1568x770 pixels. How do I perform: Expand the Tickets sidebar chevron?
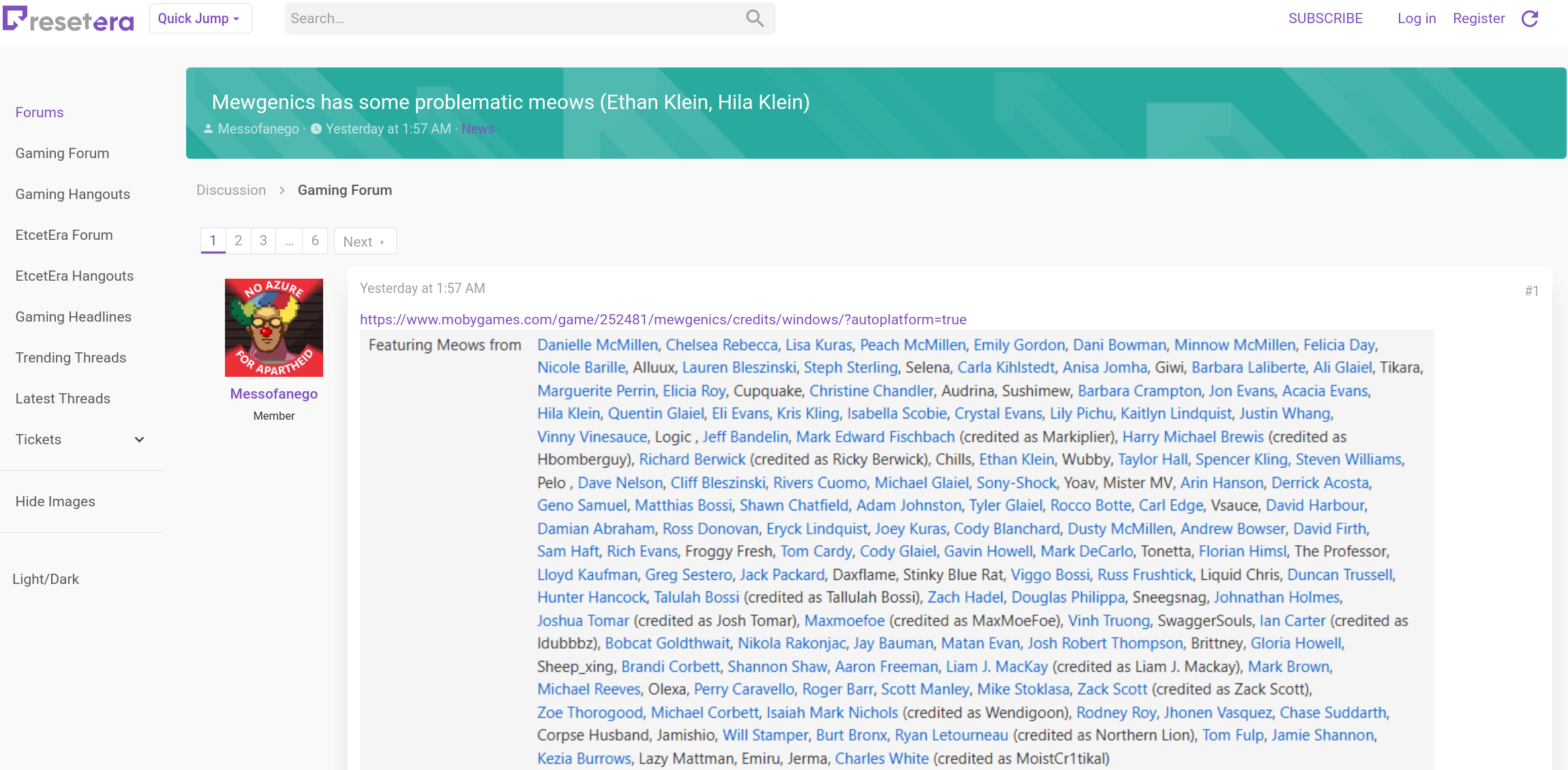point(140,440)
